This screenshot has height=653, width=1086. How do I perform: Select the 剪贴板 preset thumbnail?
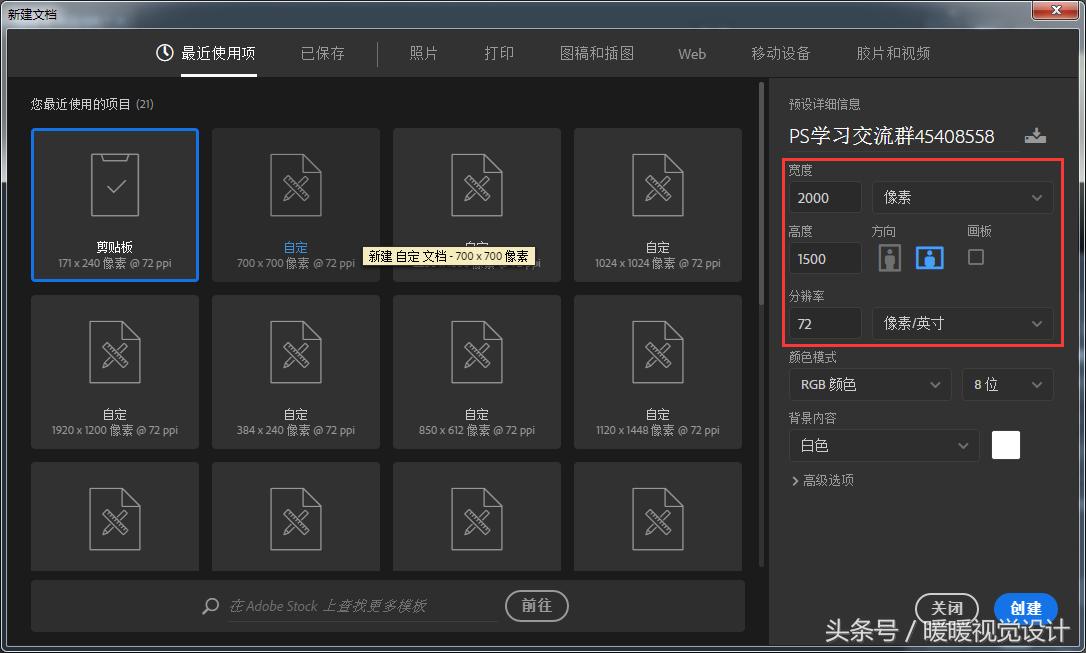114,204
